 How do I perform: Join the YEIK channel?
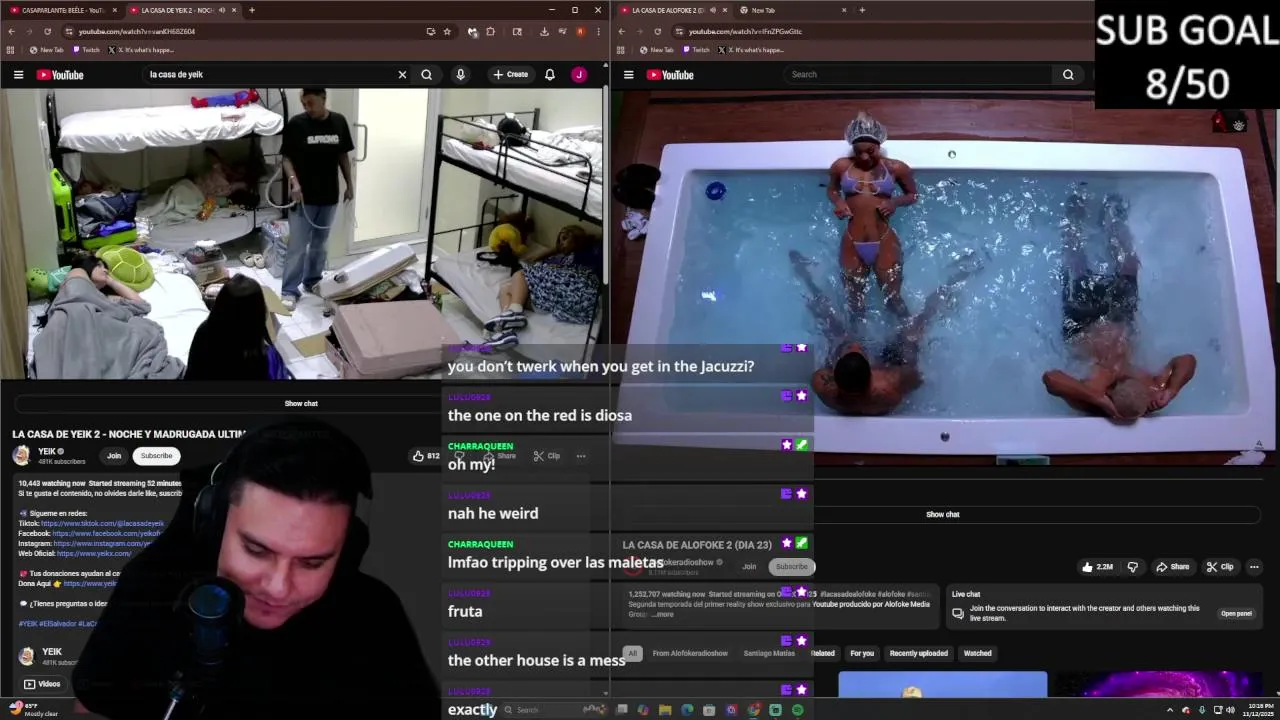(x=114, y=456)
